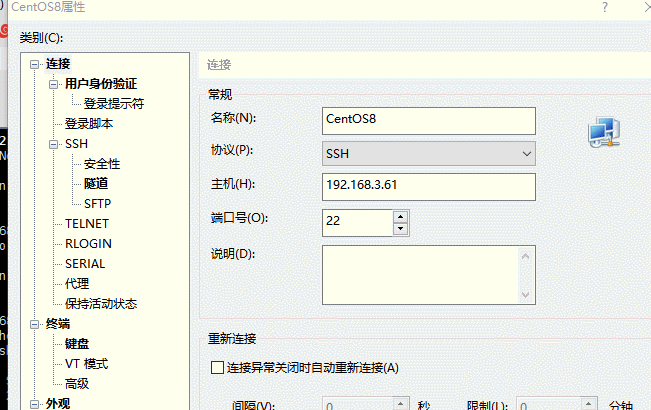Select SFTP under SSH
Image resolution: width=651 pixels, height=410 pixels.
coord(98,204)
